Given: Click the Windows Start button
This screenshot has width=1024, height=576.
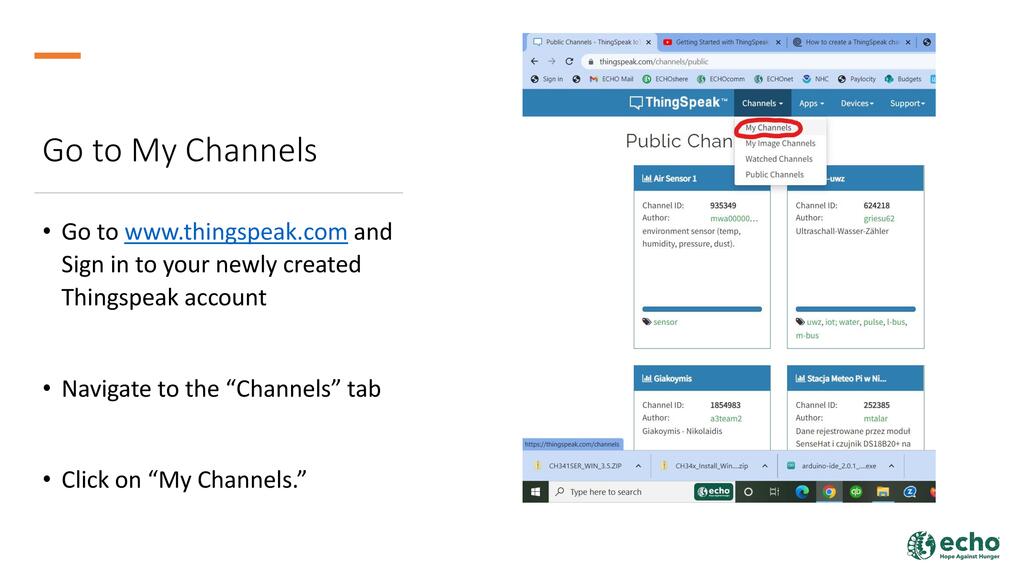Looking at the screenshot, I should pos(535,492).
